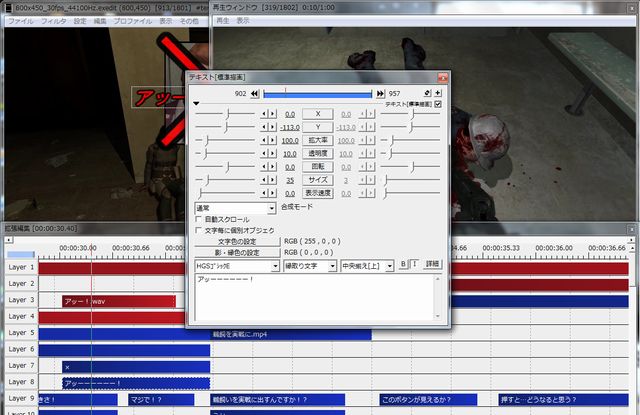
Task: Enable 自動スクロール checkbox
Action: (x=199, y=219)
